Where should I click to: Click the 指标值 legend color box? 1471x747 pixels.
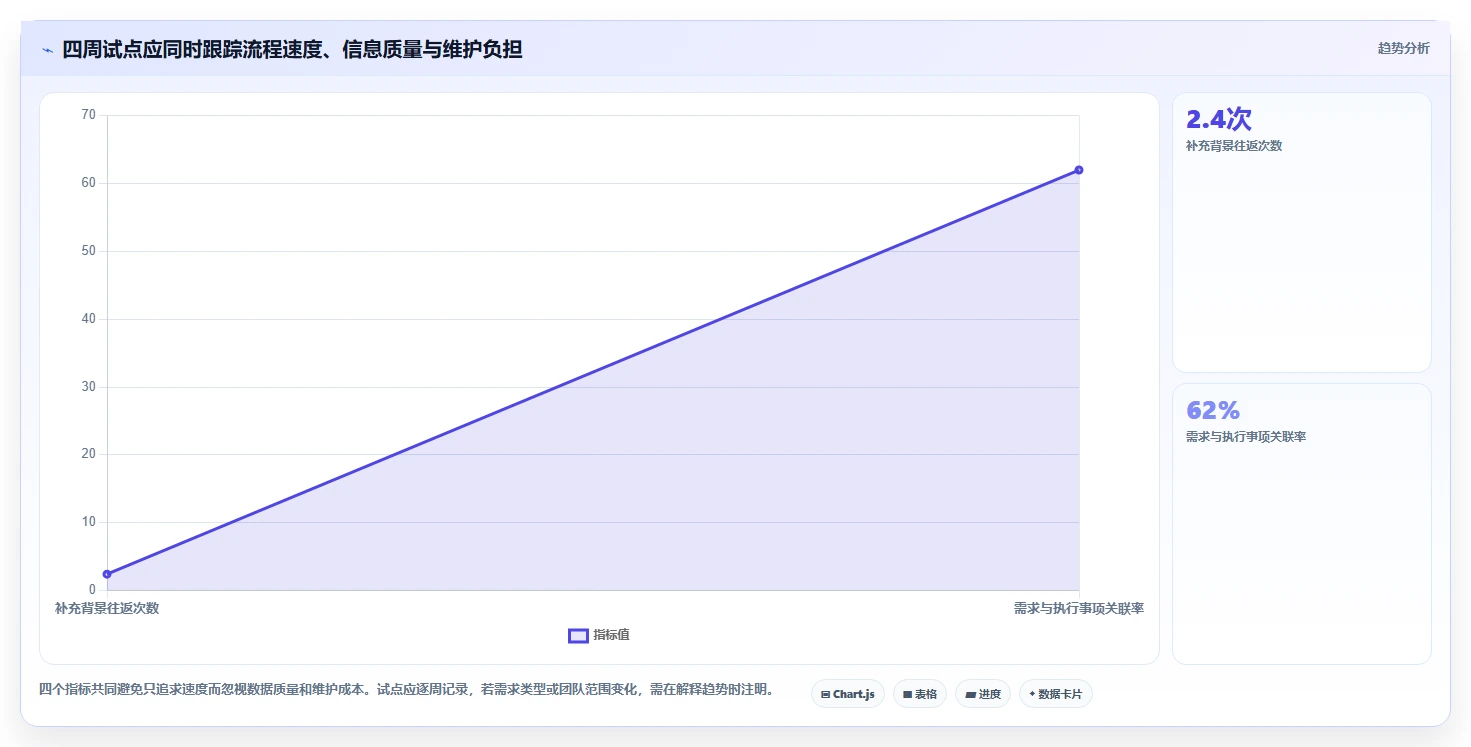pyautogui.click(x=578, y=635)
